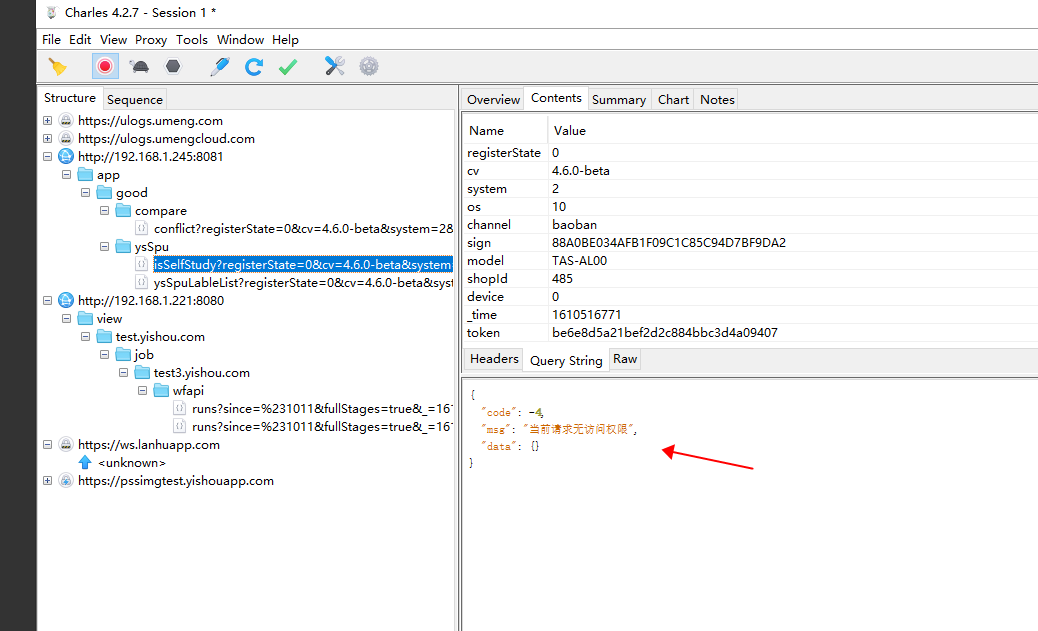Click the "code" line in JSON response
Screen dimensions: 1038x631
512,412
